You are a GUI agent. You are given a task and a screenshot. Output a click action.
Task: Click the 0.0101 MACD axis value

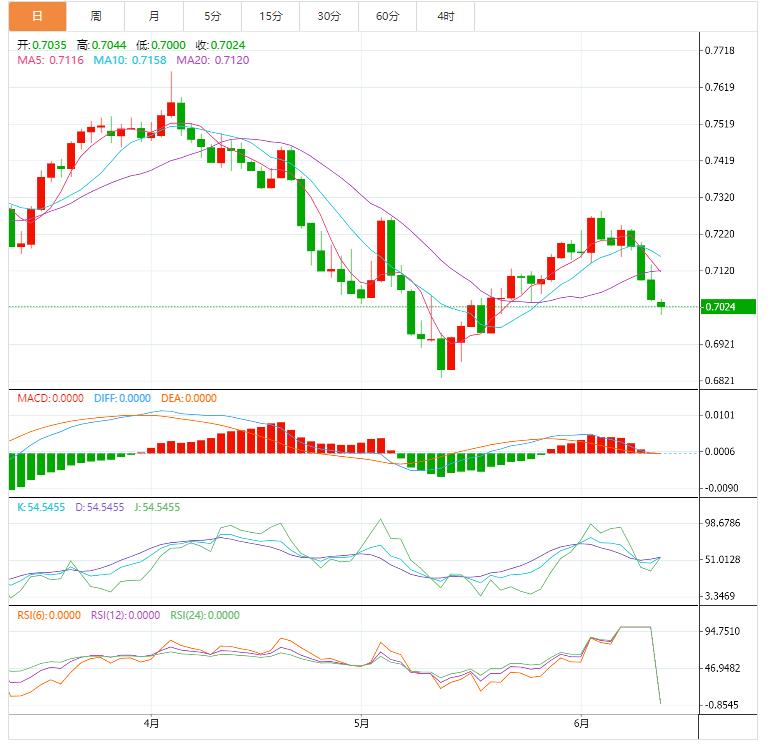coord(719,415)
